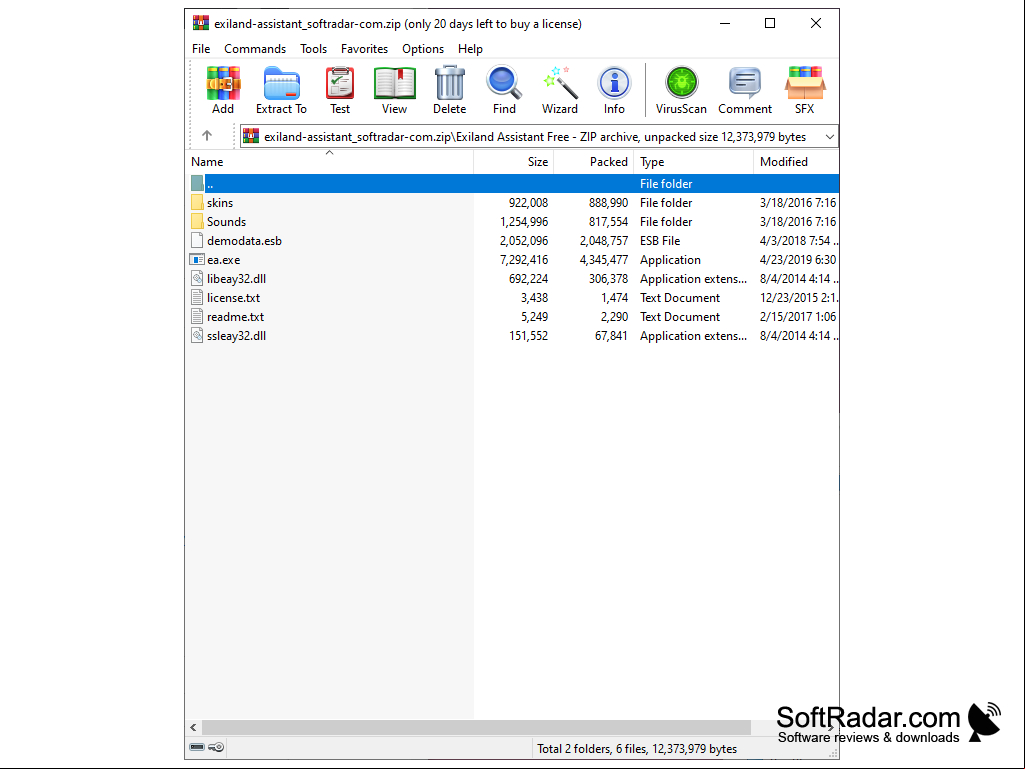This screenshot has width=1025, height=769.
Task: Click the Extract To toolbar icon
Action: point(281,83)
